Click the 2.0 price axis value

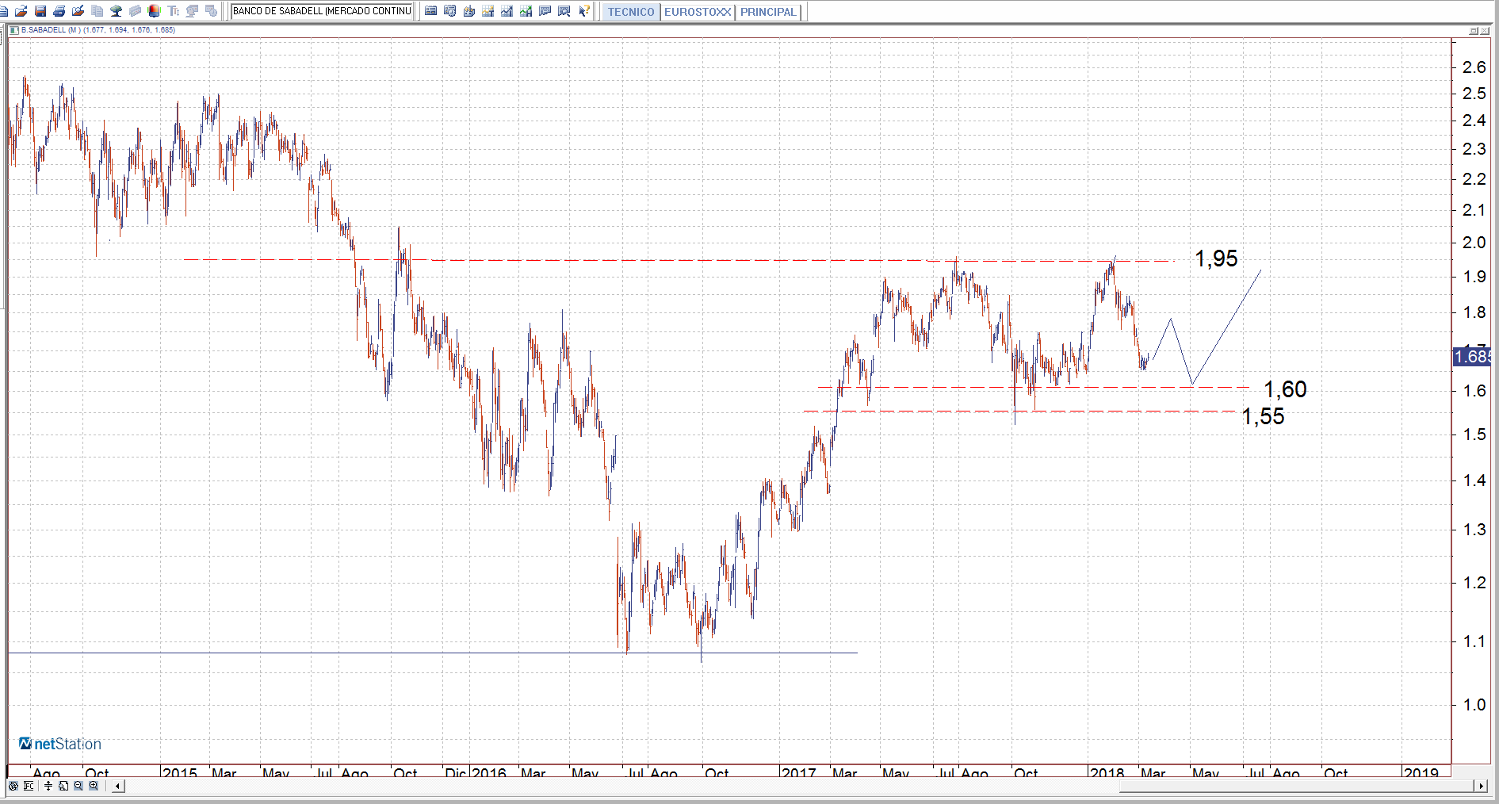pyautogui.click(x=1472, y=242)
